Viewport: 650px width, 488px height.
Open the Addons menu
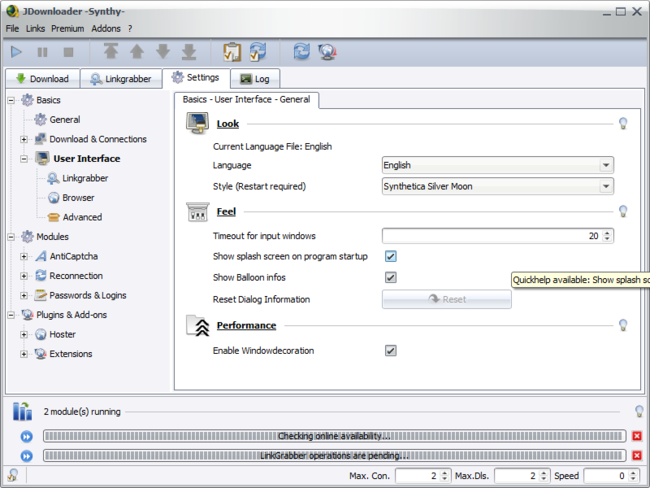tap(106, 29)
